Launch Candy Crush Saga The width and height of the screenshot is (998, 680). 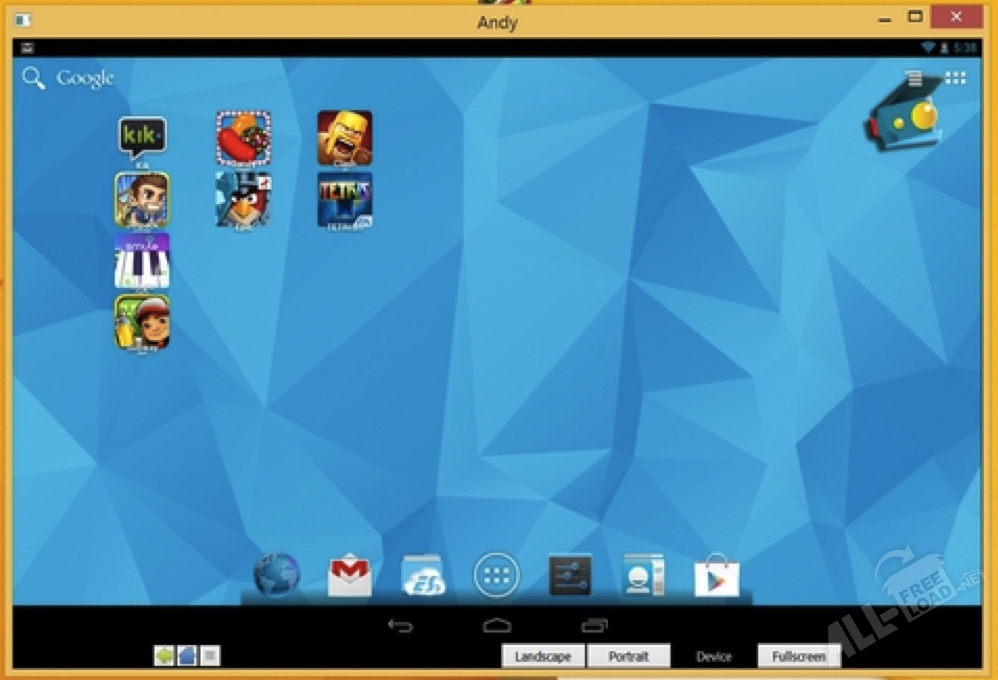244,138
